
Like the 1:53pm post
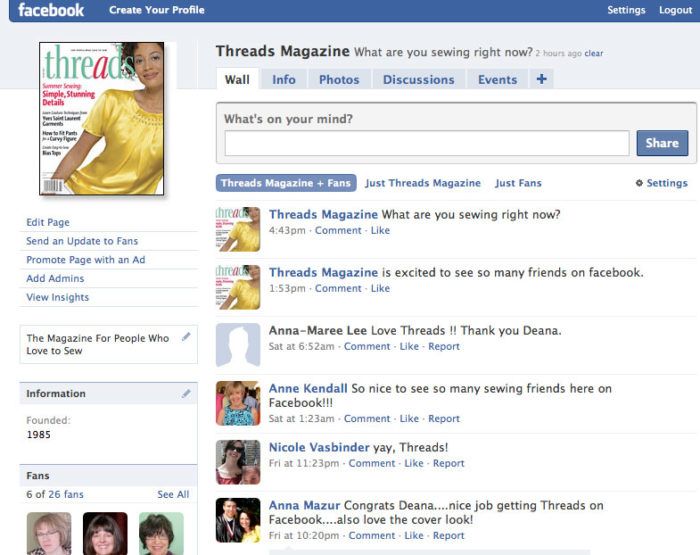(x=380, y=288)
